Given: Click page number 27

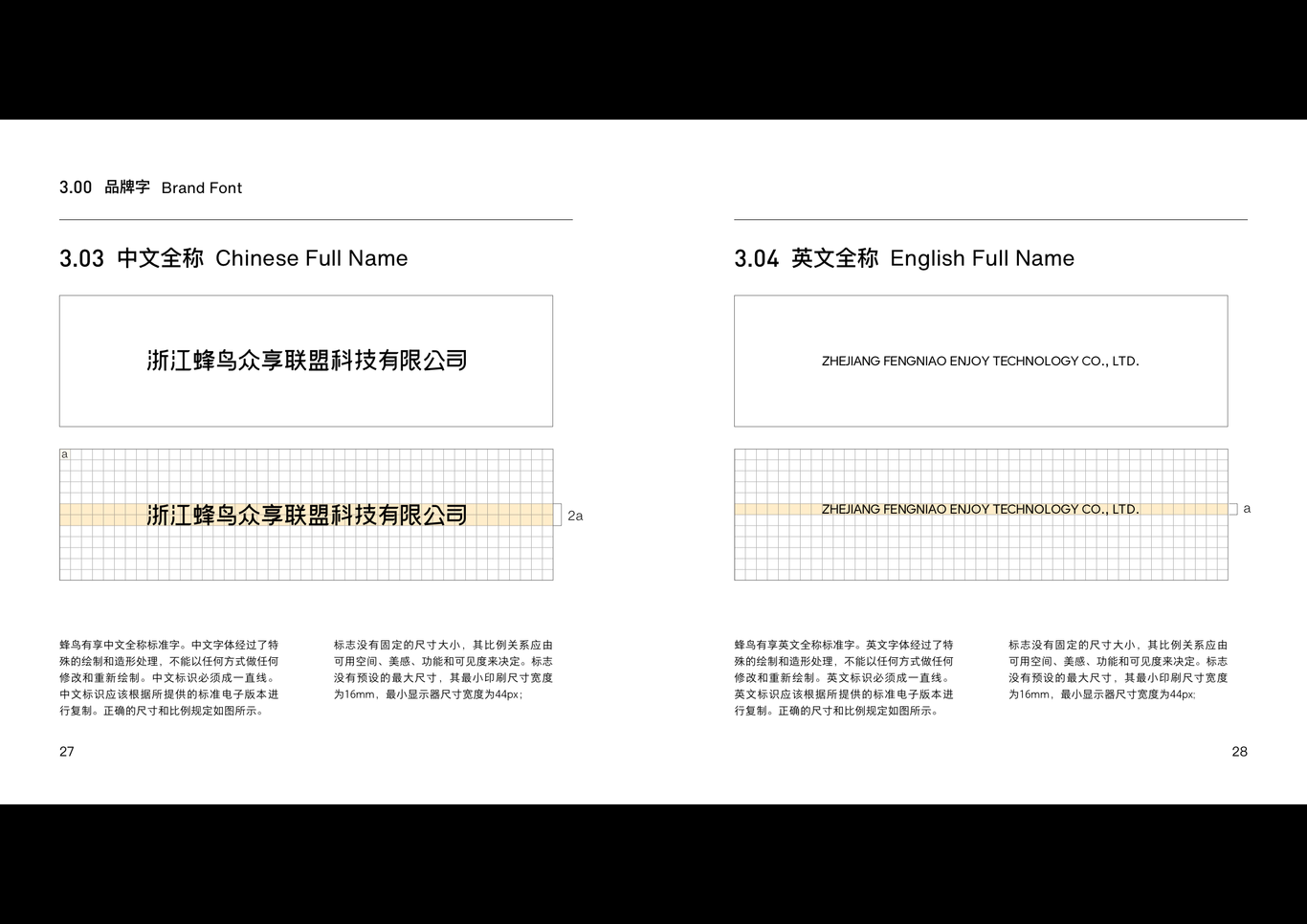Looking at the screenshot, I should (67, 752).
